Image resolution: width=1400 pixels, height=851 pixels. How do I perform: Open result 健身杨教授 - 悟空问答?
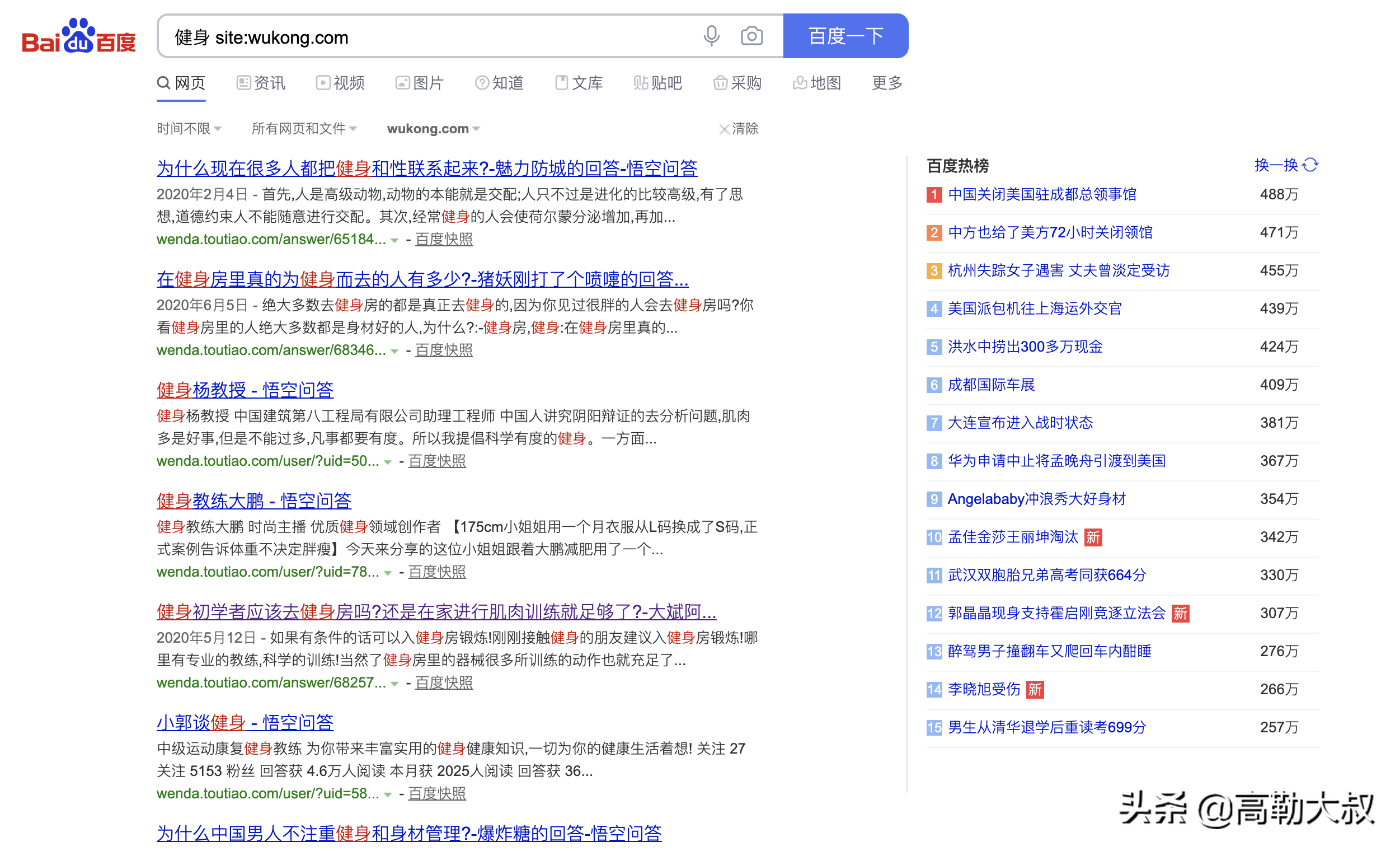[x=246, y=390]
